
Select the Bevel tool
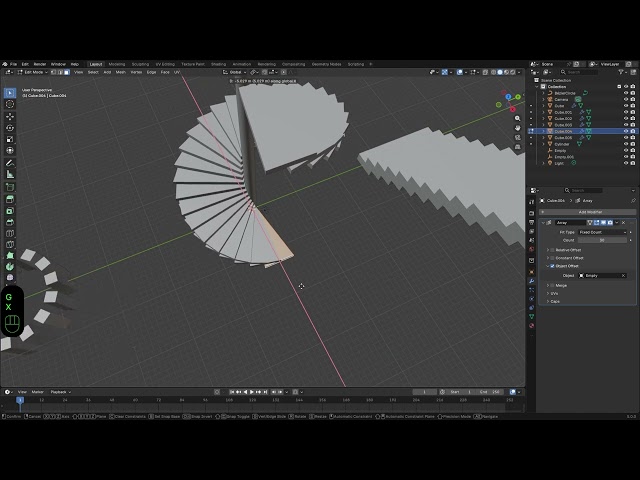click(10, 222)
